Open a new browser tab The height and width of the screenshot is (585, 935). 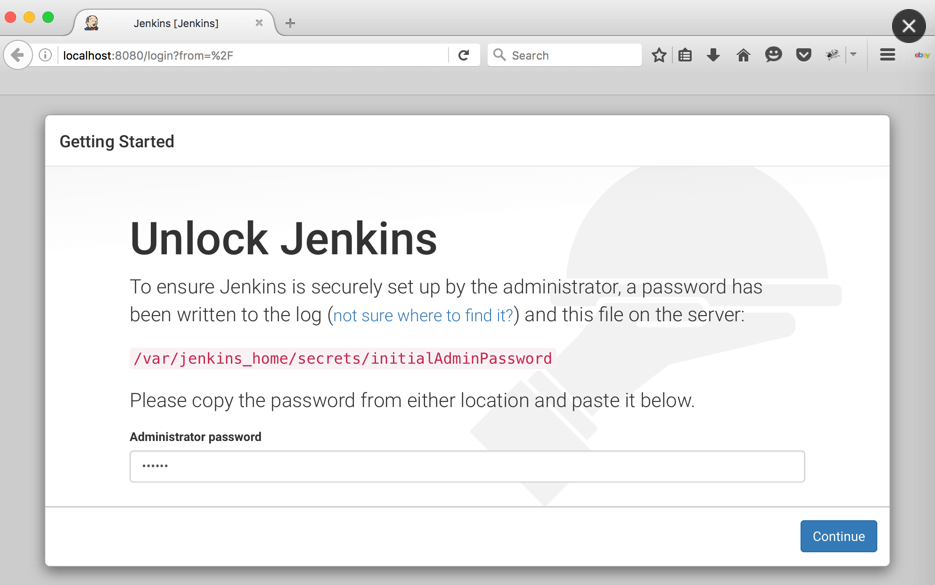(290, 23)
